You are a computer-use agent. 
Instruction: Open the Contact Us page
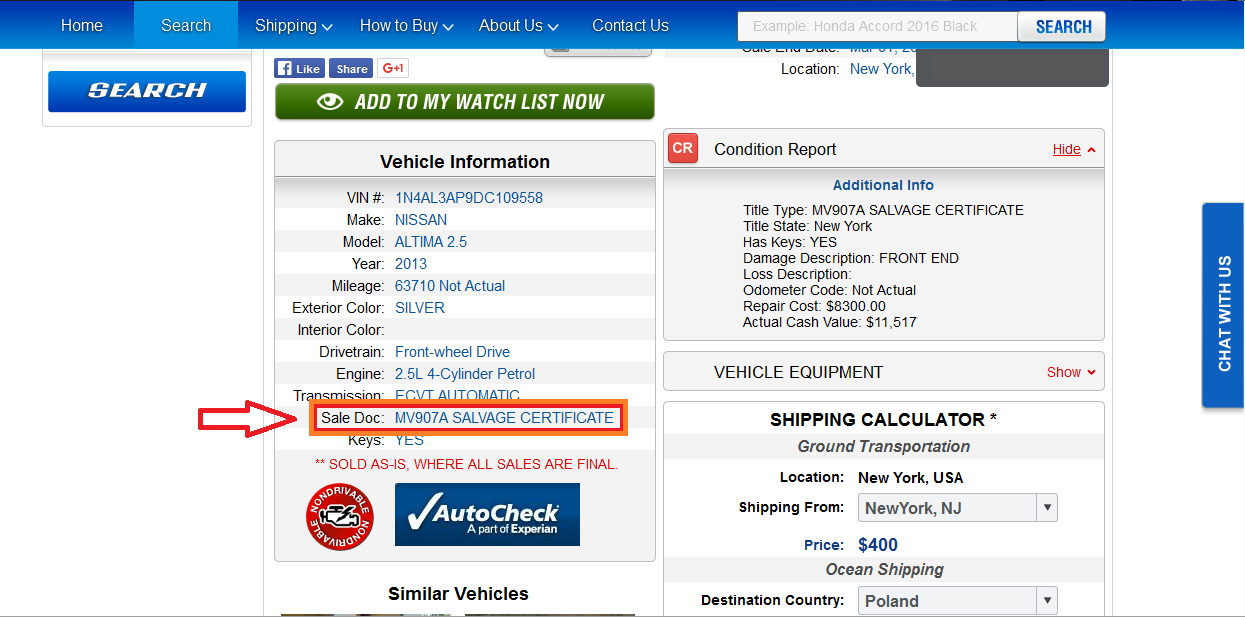pyautogui.click(x=630, y=25)
